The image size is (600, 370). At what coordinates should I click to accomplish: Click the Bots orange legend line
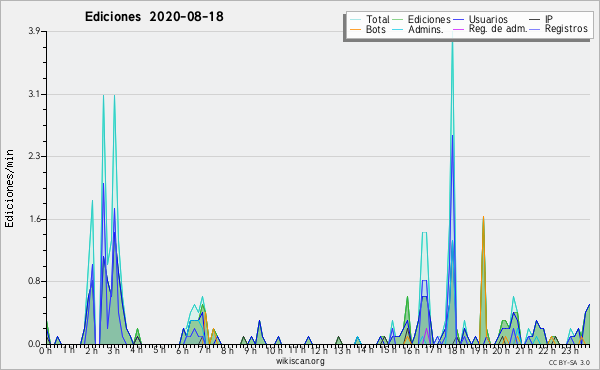(x=355, y=29)
